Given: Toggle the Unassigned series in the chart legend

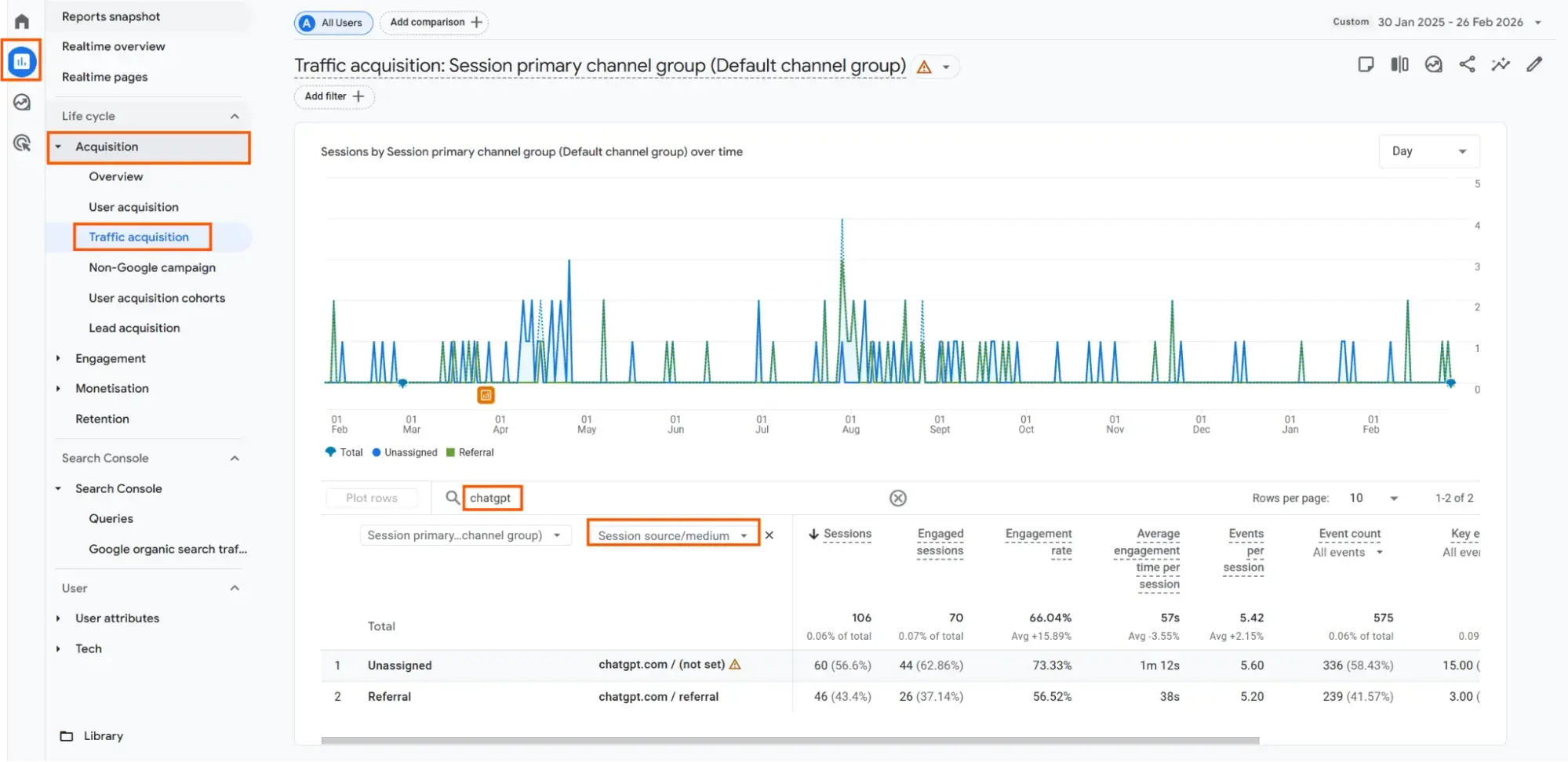Looking at the screenshot, I should click(x=405, y=452).
